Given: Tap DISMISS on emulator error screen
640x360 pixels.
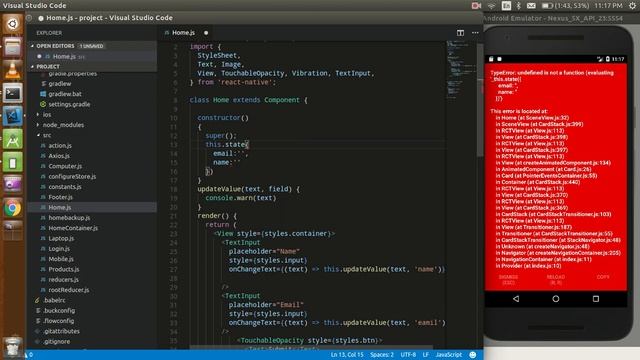Looking at the screenshot, I should [508, 280].
